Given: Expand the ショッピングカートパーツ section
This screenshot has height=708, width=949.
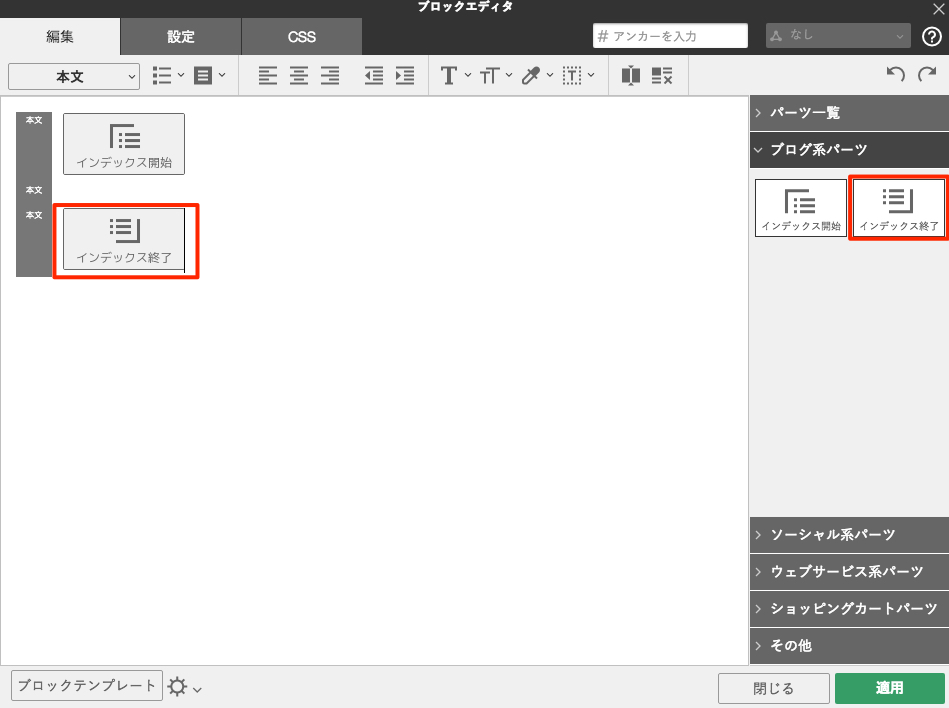Looking at the screenshot, I should pyautogui.click(x=849, y=609).
